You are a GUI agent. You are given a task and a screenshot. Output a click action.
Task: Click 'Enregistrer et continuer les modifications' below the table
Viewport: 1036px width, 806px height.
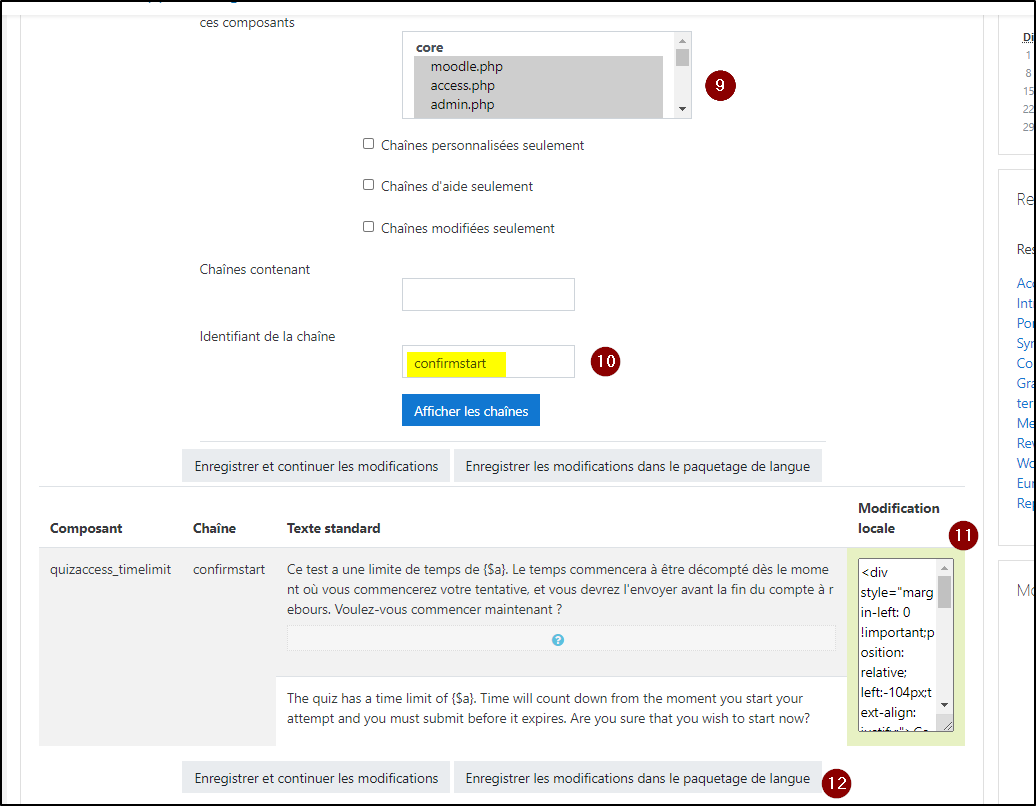coord(316,778)
